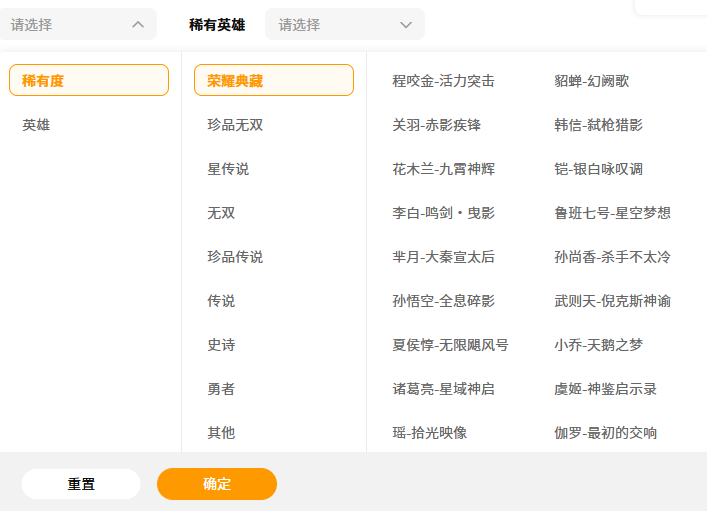
Task: Pick the 无双 rarity level
Action: (x=221, y=213)
